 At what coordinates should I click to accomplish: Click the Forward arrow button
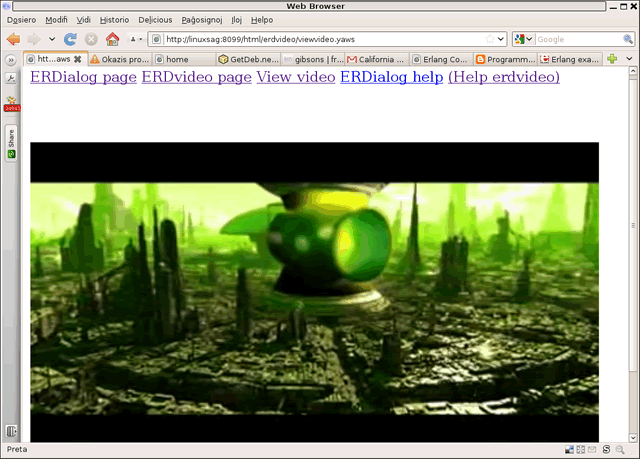tap(34, 39)
